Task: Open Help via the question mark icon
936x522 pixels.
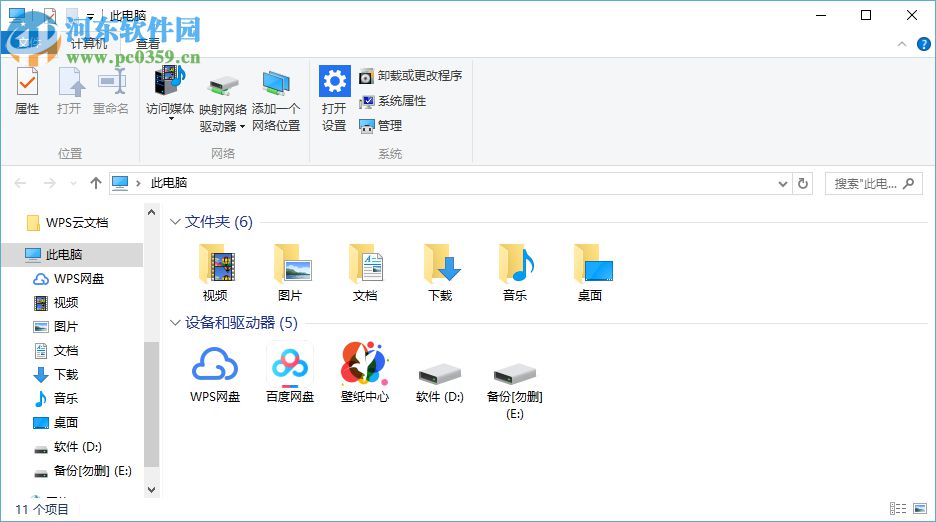Action: coord(923,44)
